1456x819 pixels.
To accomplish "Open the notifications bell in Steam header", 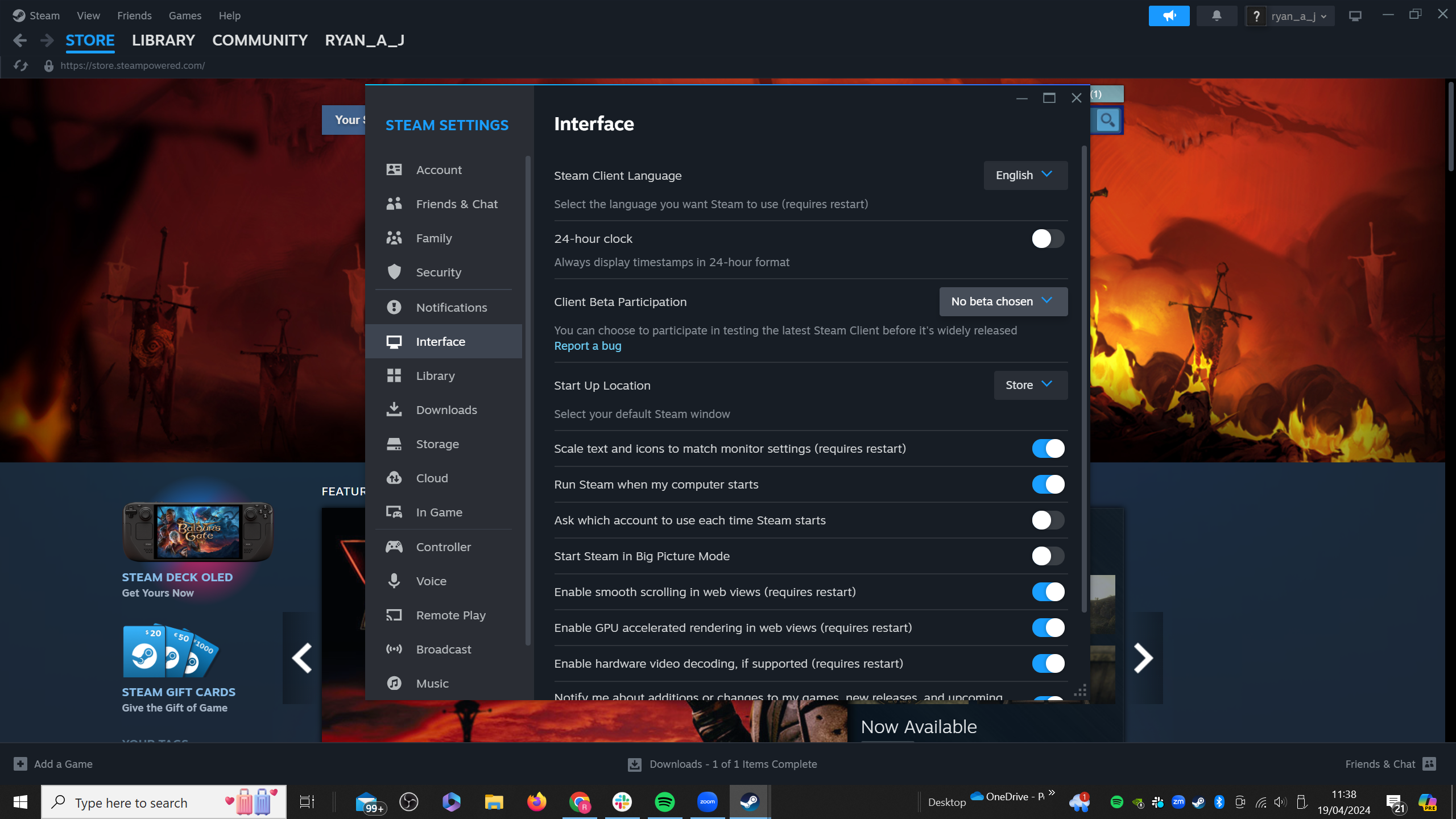I will (1217, 16).
